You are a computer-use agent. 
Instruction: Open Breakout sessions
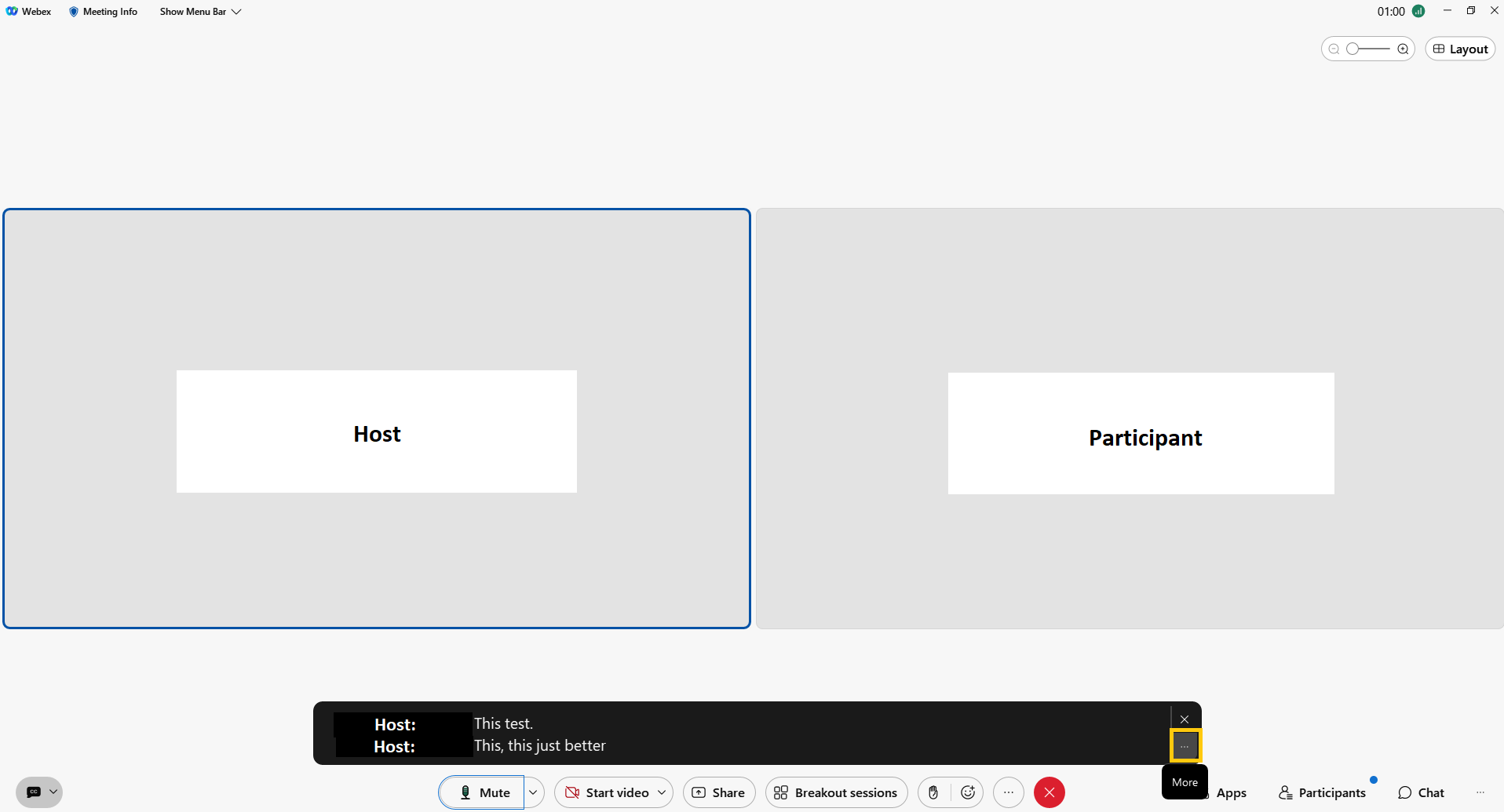coord(837,792)
